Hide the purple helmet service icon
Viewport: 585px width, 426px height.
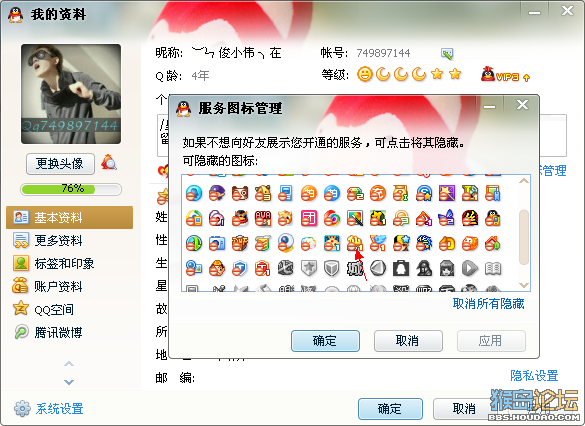click(217, 193)
